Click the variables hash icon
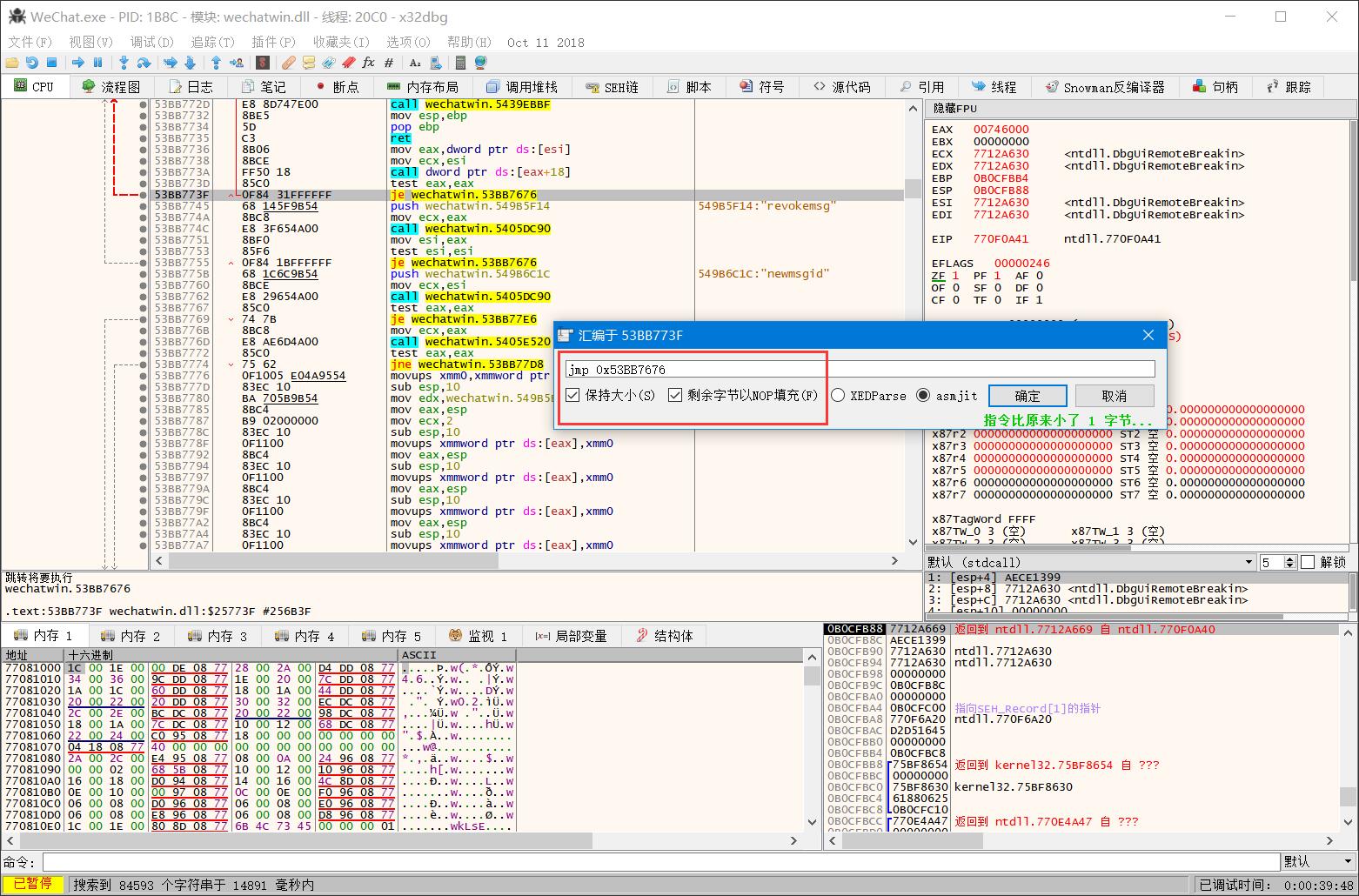Viewport: 1359px width, 896px height. (389, 63)
